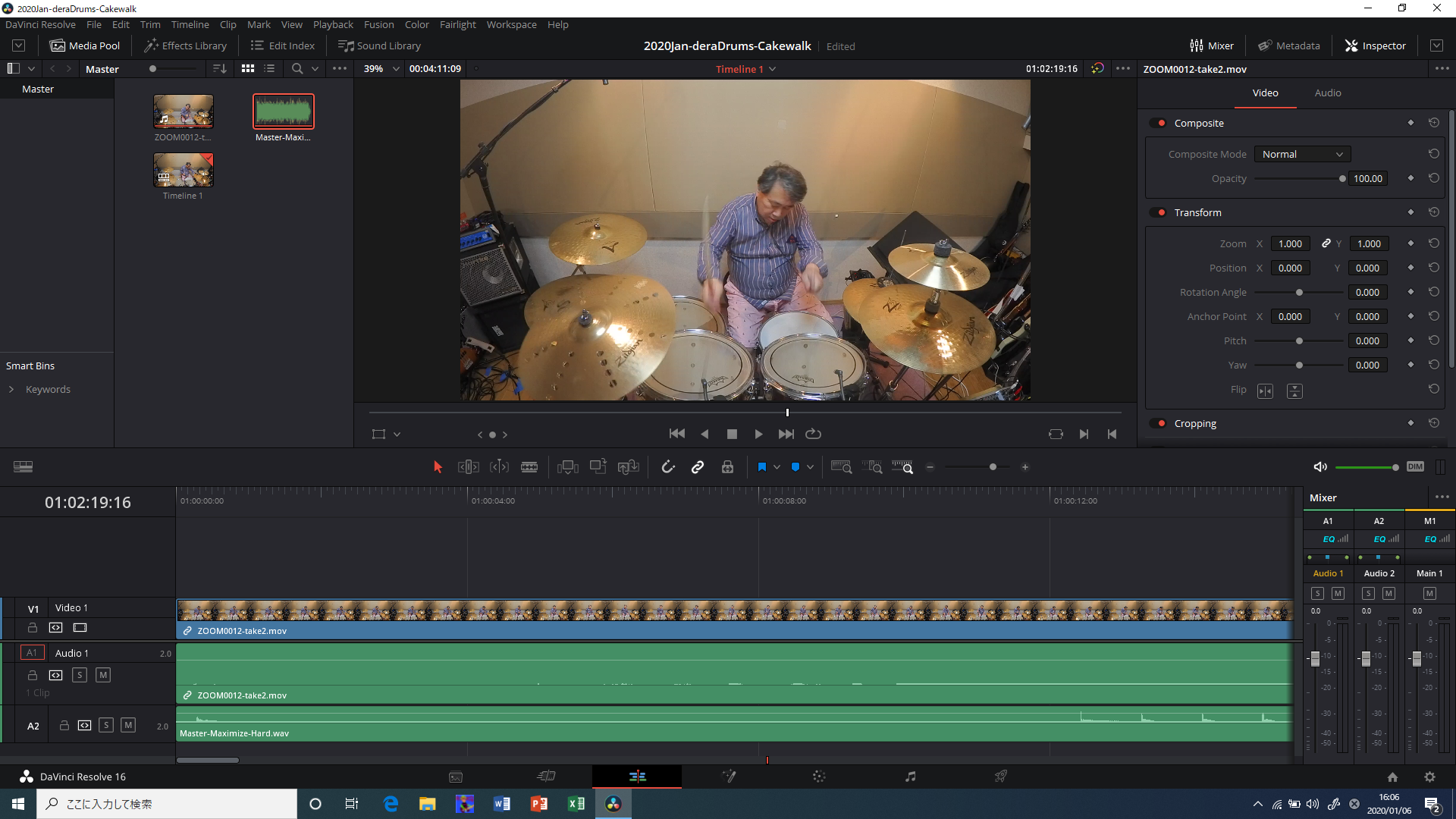Toggle the Position Lock icon
Viewport: 1456px width, 819px height.
[727, 467]
